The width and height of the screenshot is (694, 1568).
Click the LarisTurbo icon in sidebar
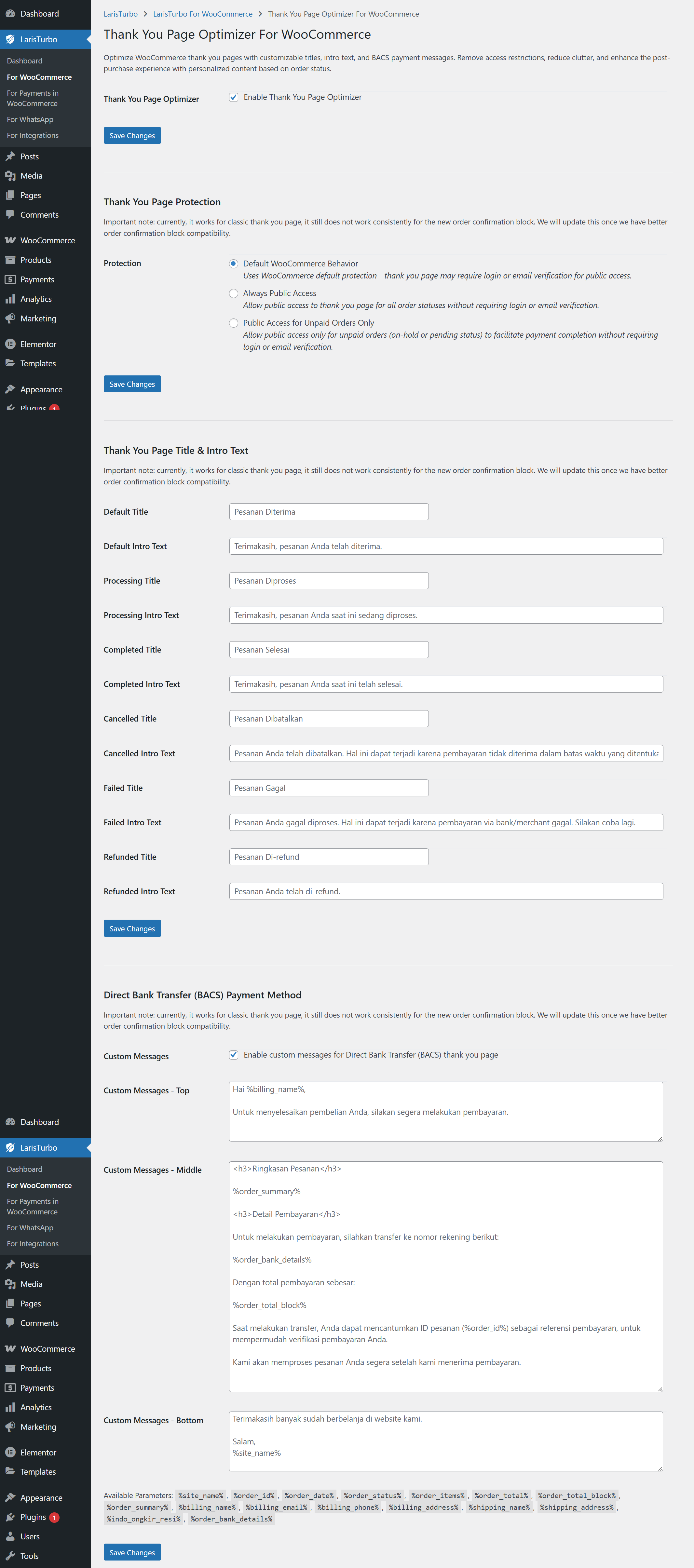pos(10,40)
